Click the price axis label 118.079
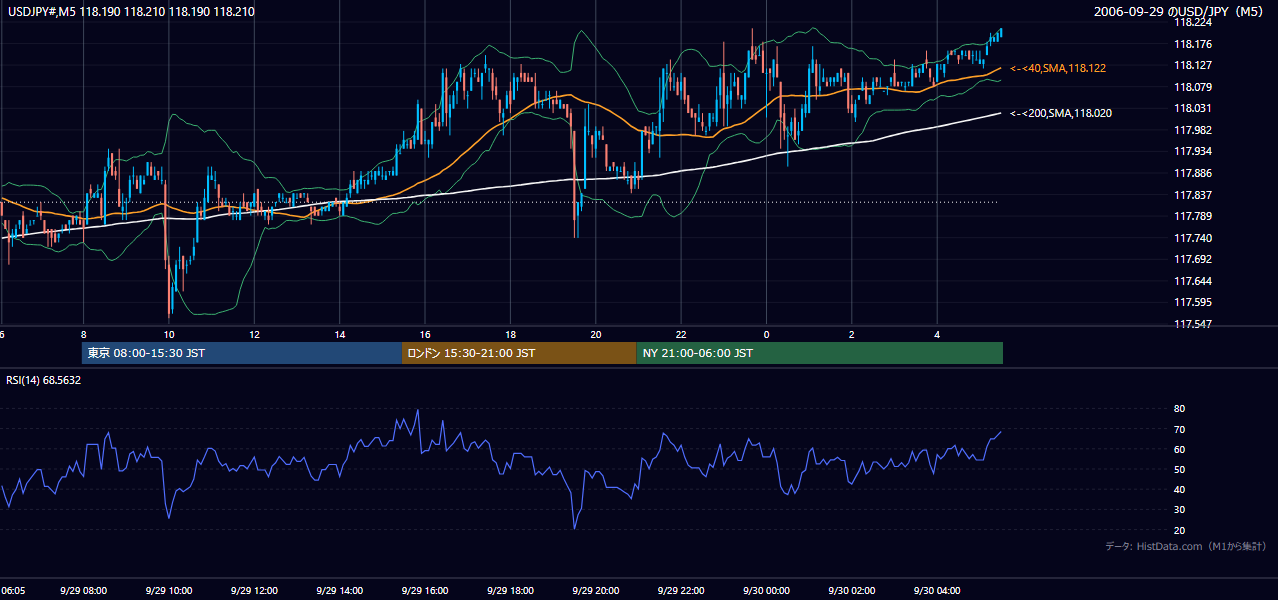The height and width of the screenshot is (600, 1278). point(1193,87)
